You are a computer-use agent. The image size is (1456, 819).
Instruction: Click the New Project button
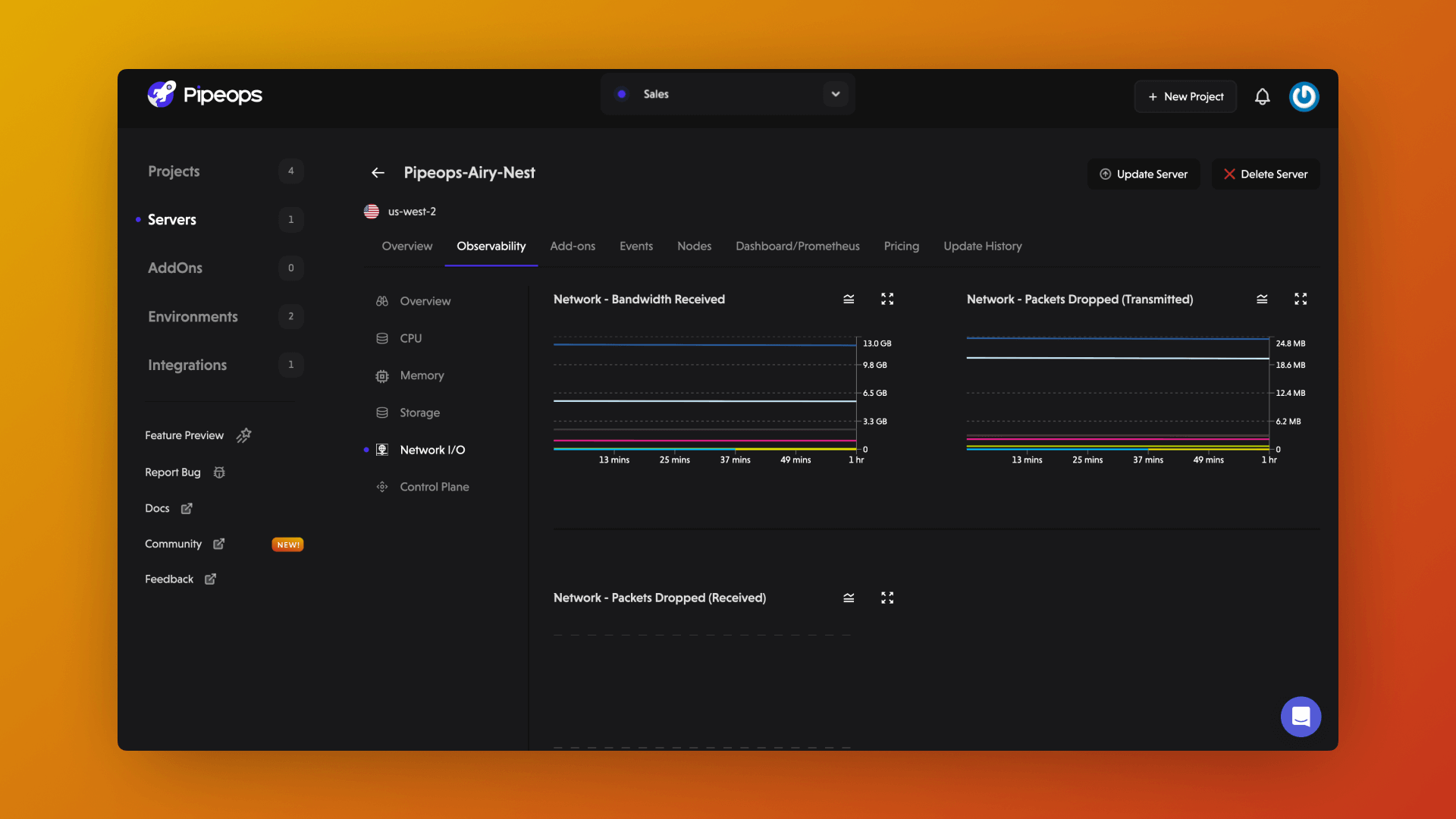point(1185,96)
